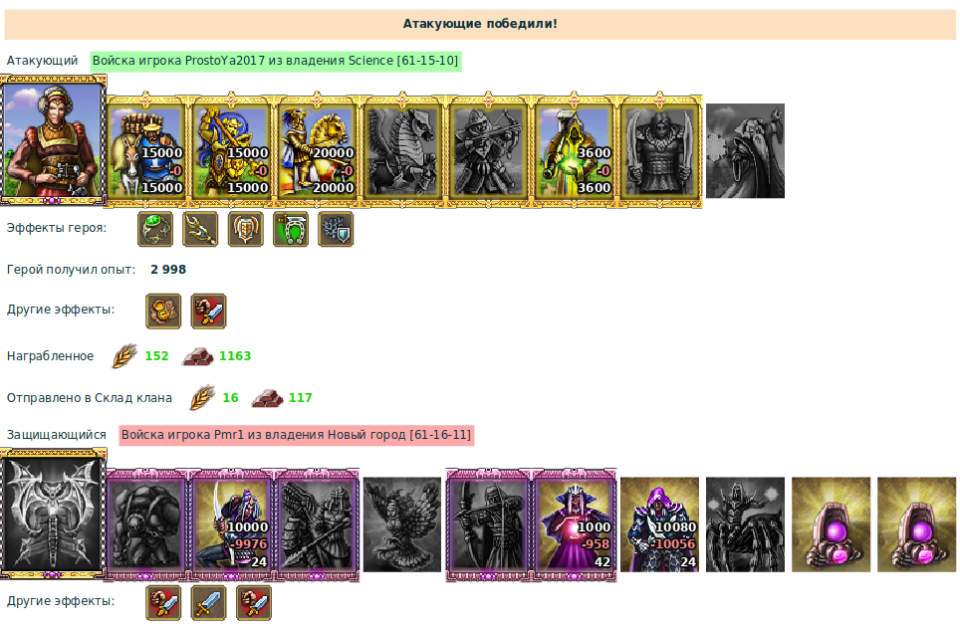Click the last purple orb tower icon
Screen dimensions: 960x627
[x=917, y=525]
